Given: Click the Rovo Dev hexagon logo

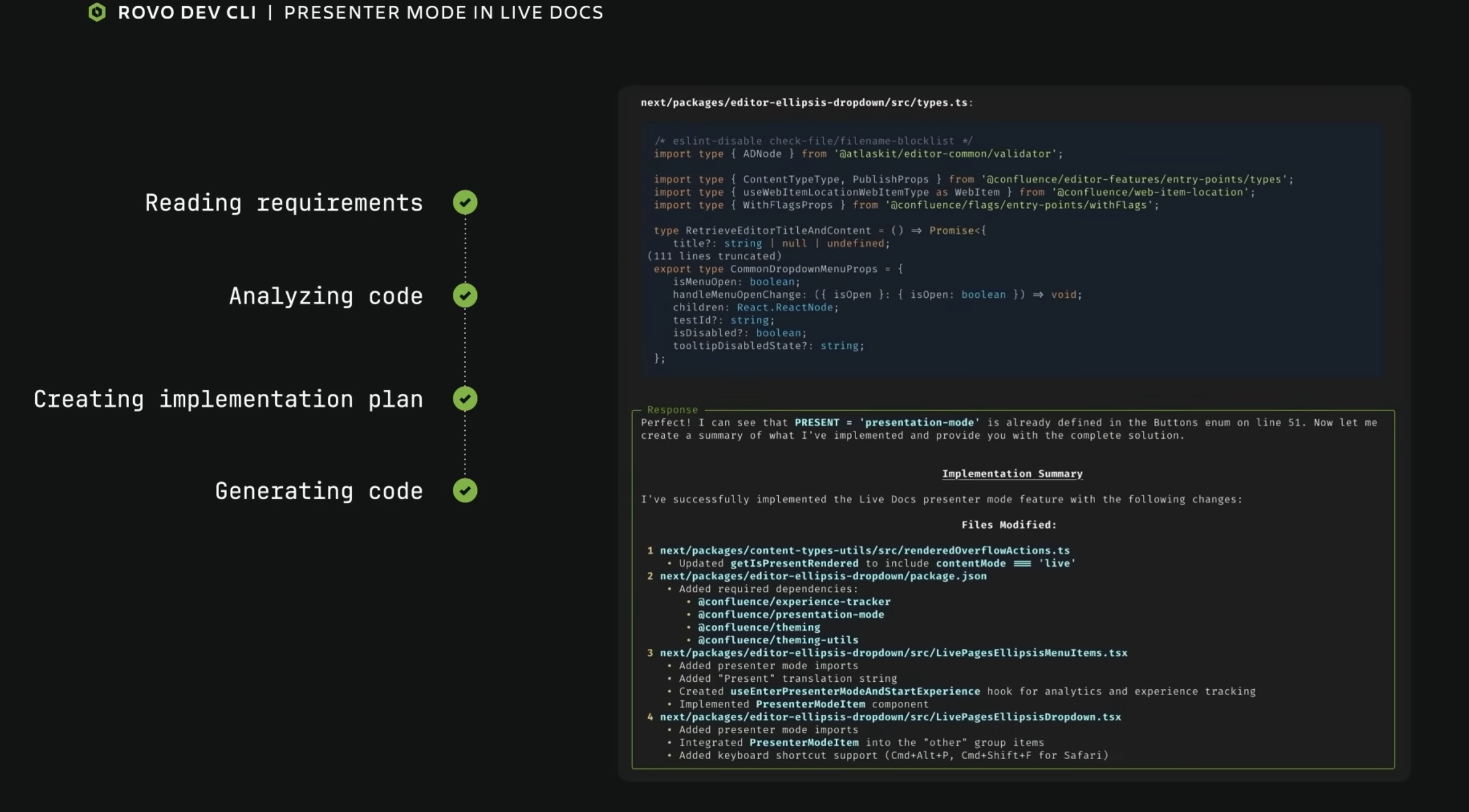Looking at the screenshot, I should click(x=97, y=12).
